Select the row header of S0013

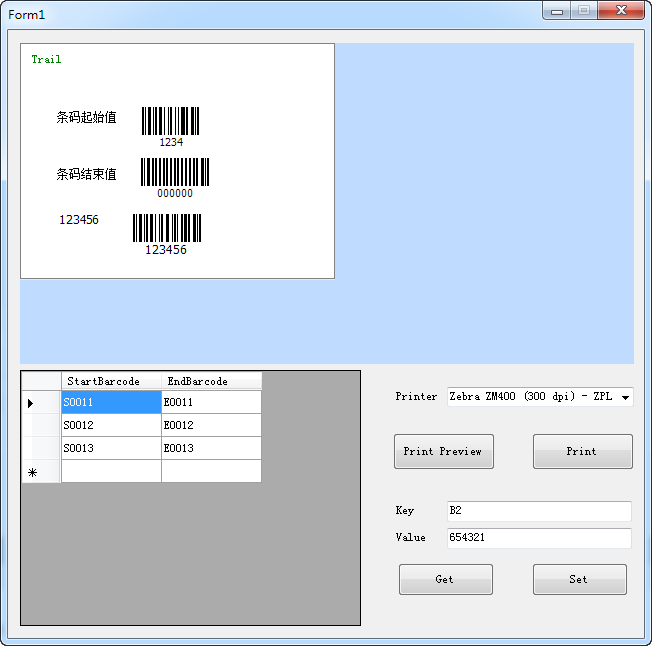[x=41, y=448]
